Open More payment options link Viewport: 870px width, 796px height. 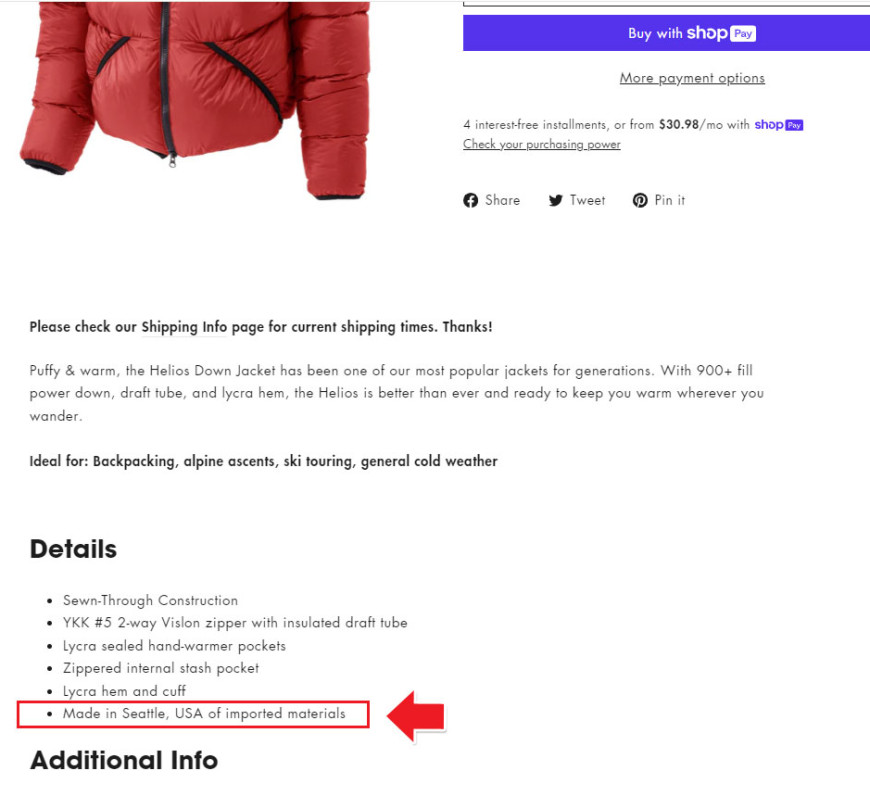[x=692, y=78]
